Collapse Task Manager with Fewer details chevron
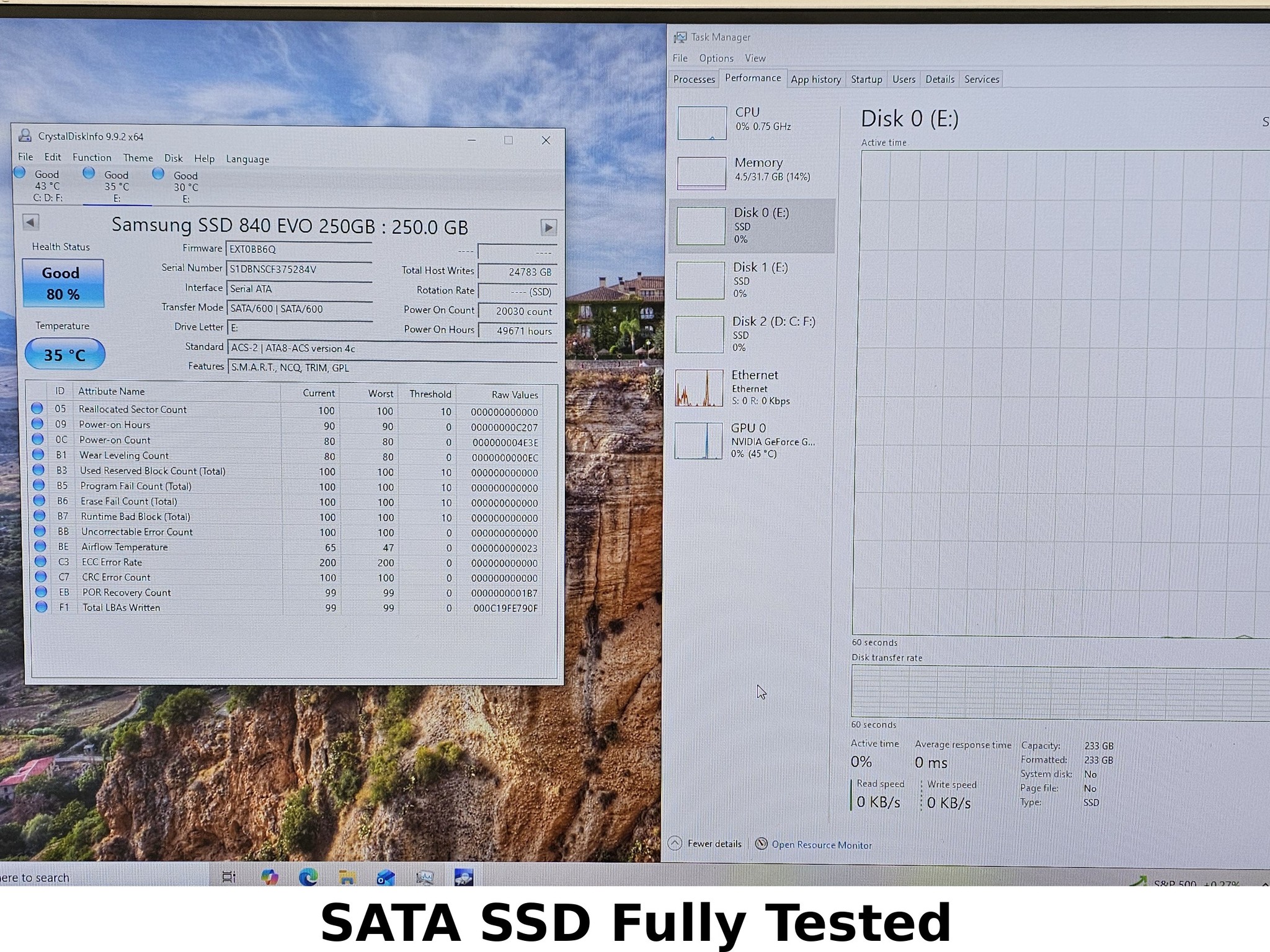1270x952 pixels. 675,843
